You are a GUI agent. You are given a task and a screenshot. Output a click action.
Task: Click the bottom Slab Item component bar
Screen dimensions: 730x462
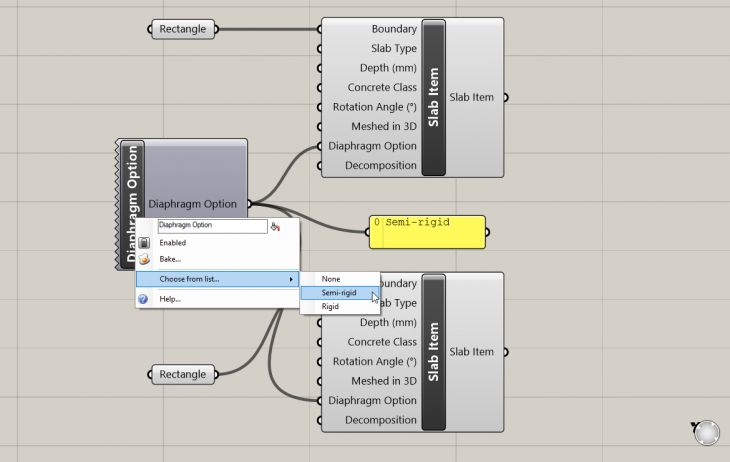click(x=433, y=352)
